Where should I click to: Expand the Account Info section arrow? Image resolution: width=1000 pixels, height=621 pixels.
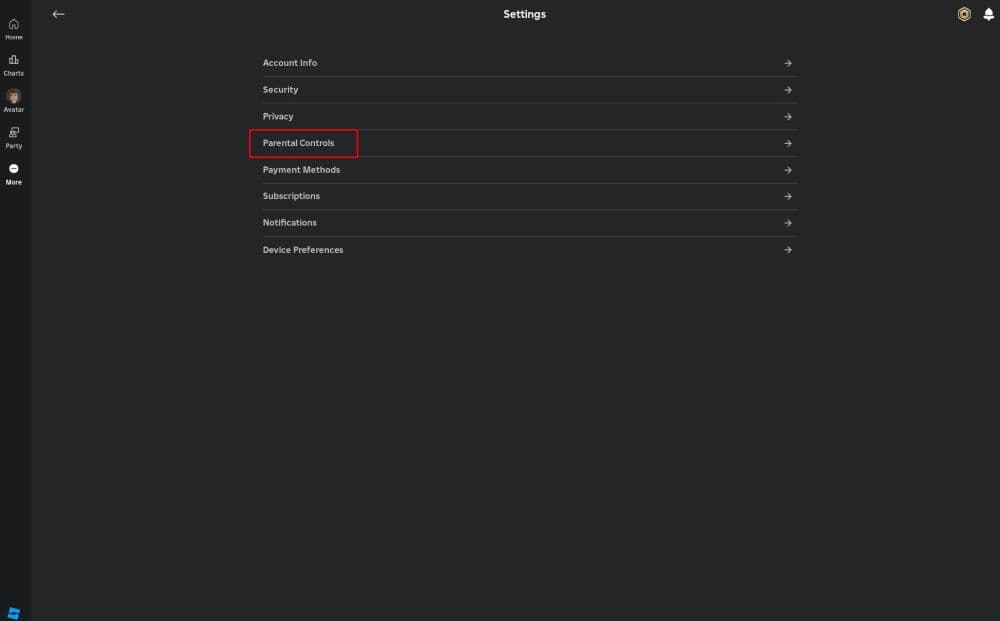tap(787, 63)
